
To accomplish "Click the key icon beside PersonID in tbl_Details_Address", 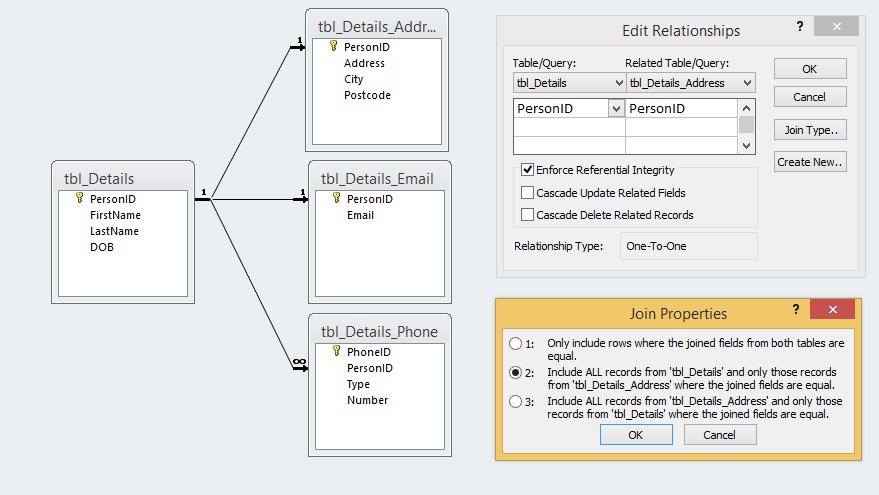I will click(x=334, y=46).
